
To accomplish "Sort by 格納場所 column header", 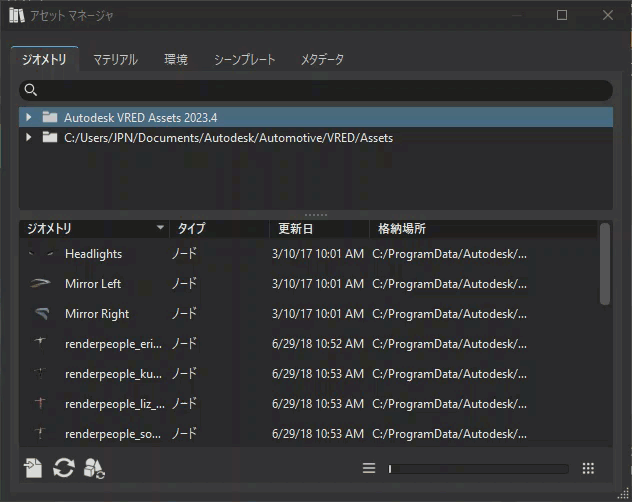I will click(484, 229).
